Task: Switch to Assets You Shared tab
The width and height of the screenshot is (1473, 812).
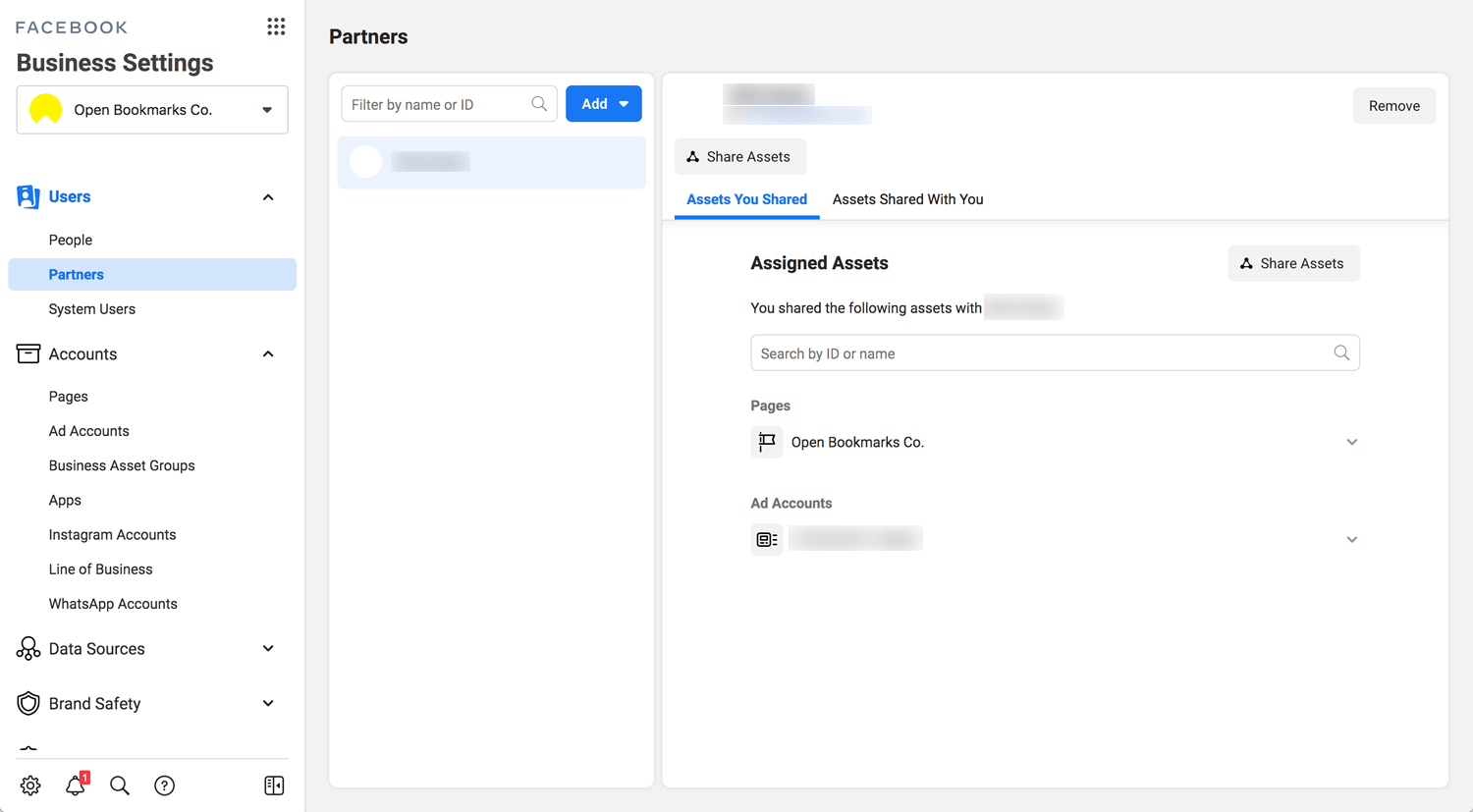Action: [746, 199]
